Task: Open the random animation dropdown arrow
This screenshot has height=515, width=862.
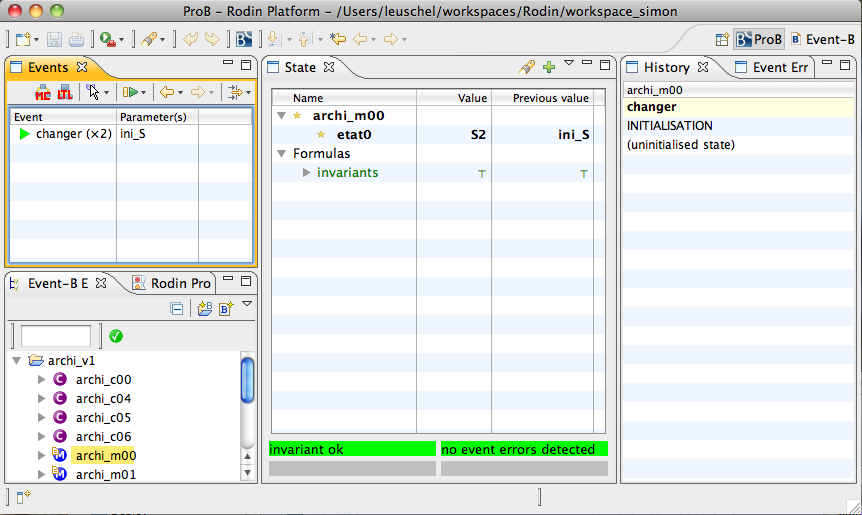Action: (144, 93)
